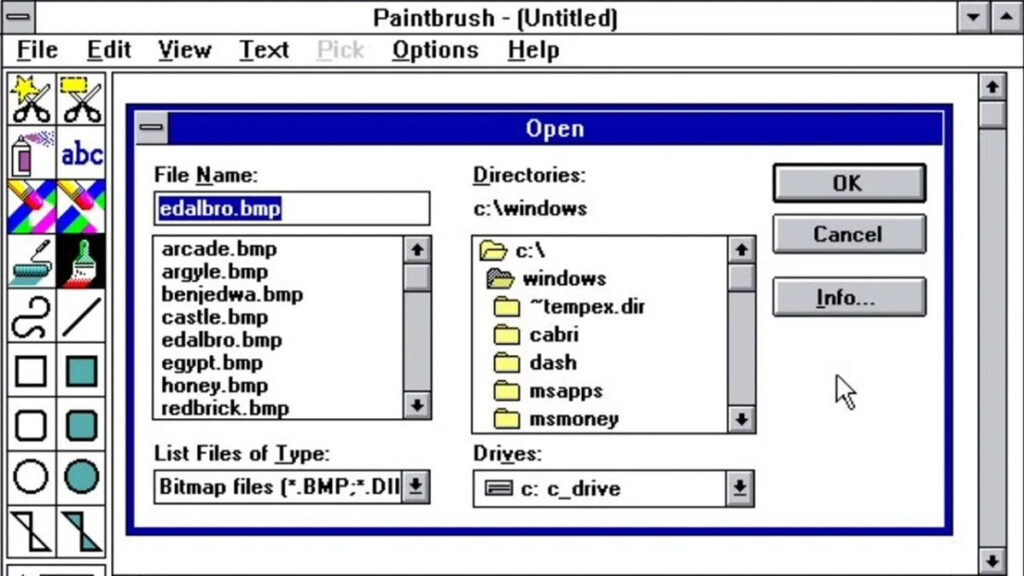The width and height of the screenshot is (1024, 576).
Task: Open the Options menu
Action: click(x=435, y=50)
